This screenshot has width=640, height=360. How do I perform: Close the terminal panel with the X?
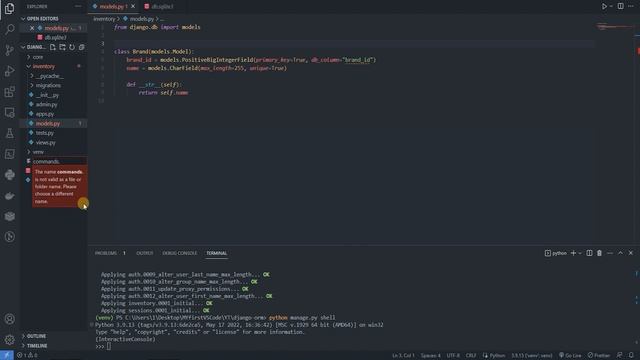coord(631,253)
